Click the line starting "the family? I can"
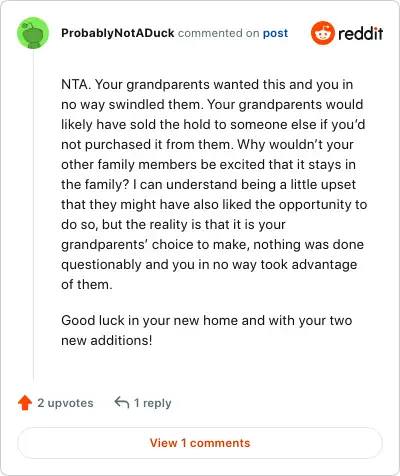 coord(208,184)
